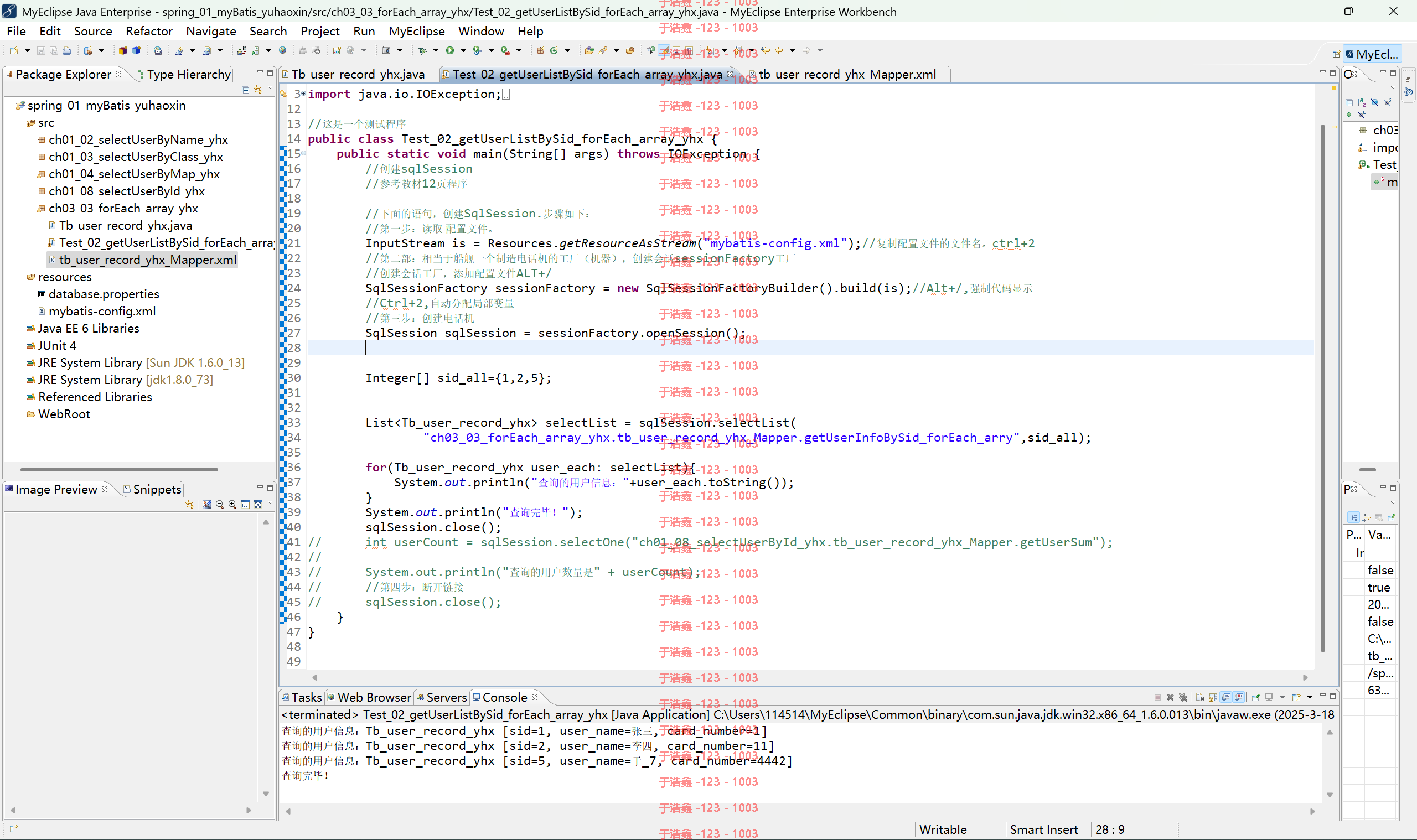Click the Open Type icon in toolbar

(589, 50)
